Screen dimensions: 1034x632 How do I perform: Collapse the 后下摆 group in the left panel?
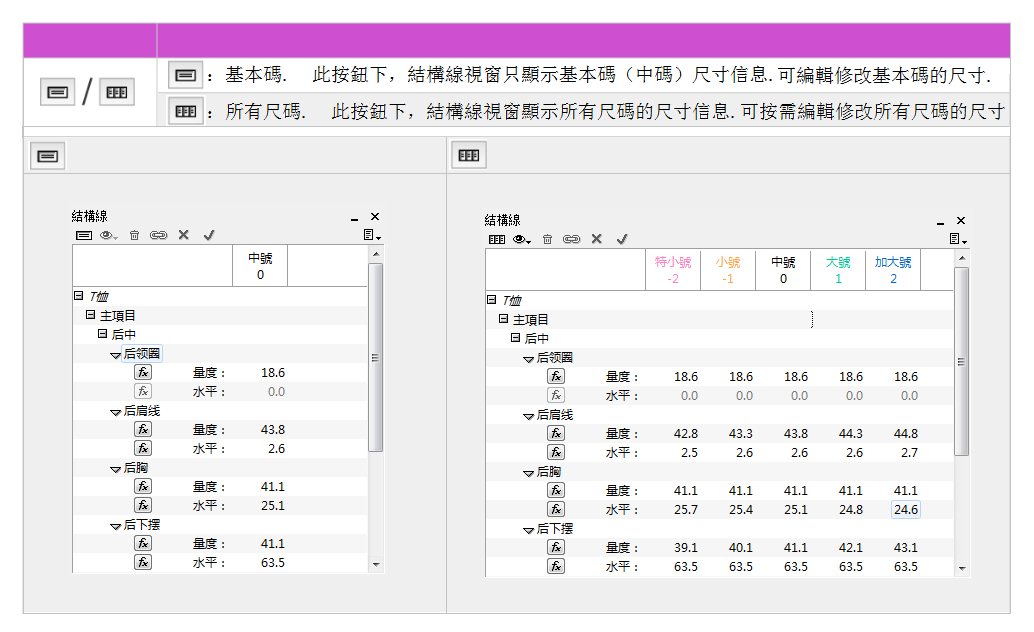coord(116,525)
